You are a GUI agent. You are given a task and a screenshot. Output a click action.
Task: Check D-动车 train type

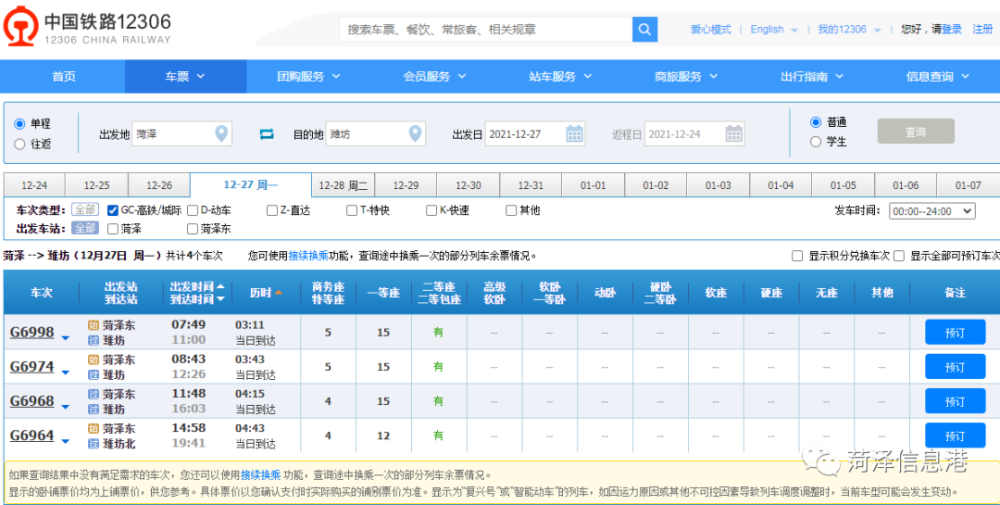(x=192, y=210)
